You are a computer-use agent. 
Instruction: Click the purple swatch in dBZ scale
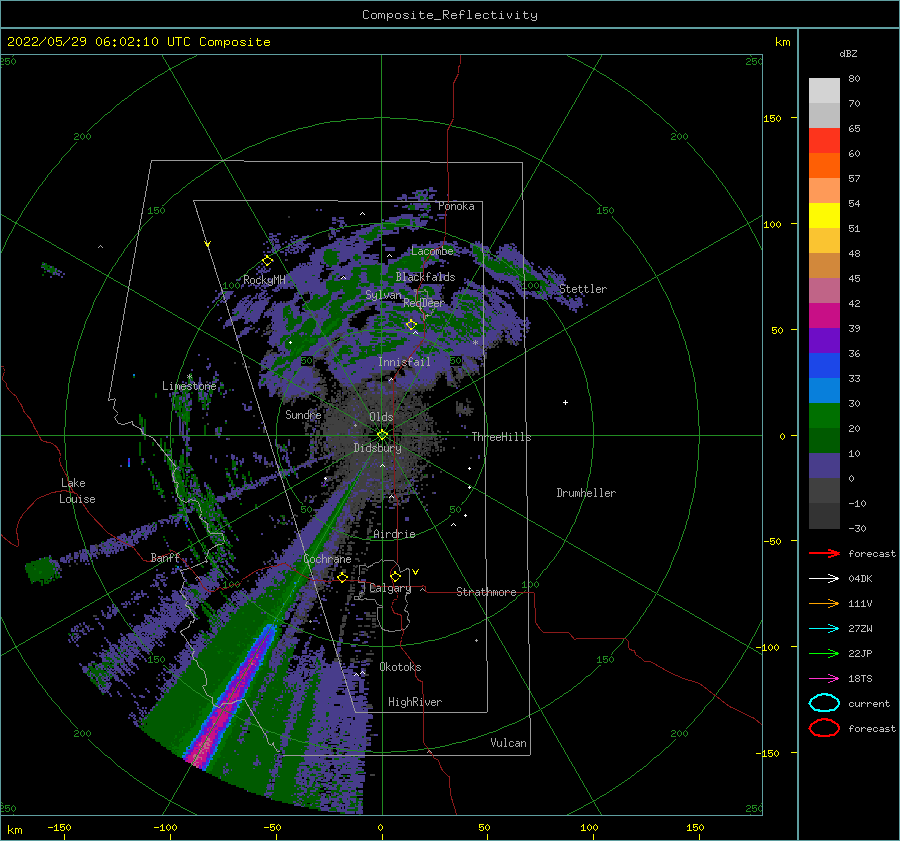tap(824, 340)
